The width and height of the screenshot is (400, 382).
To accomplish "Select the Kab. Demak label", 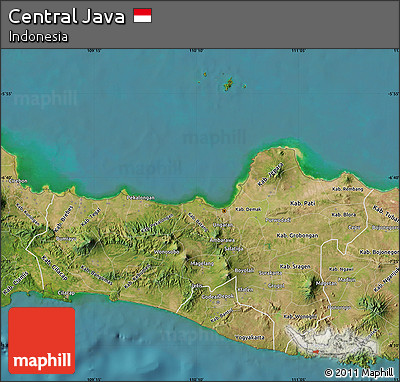I will pos(248,209).
